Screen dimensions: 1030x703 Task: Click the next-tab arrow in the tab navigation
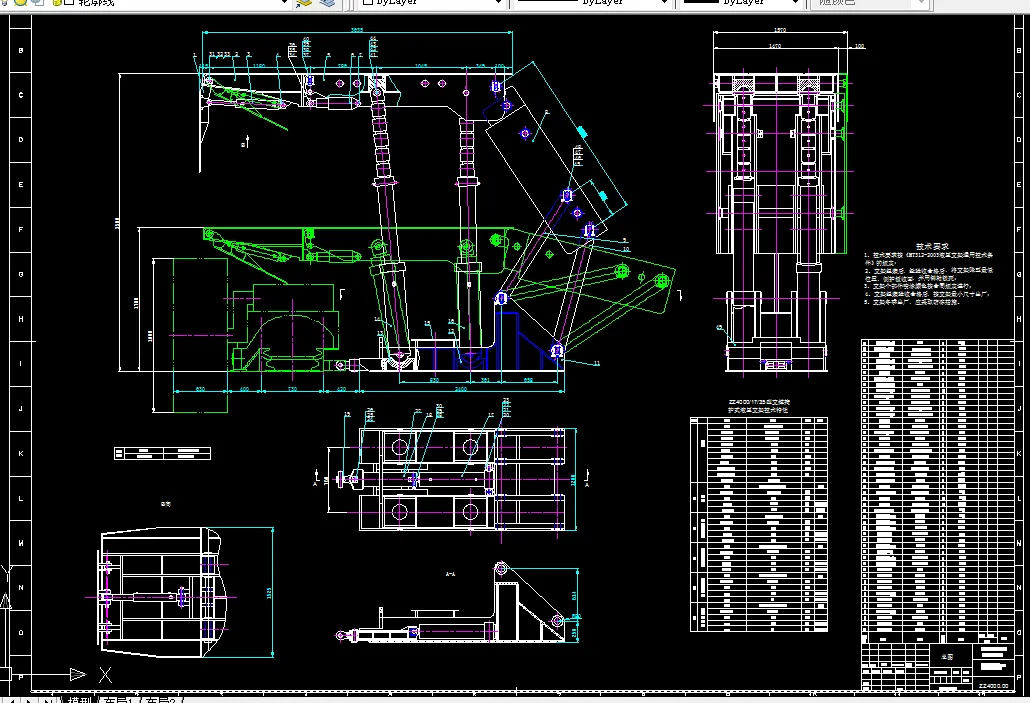30,700
